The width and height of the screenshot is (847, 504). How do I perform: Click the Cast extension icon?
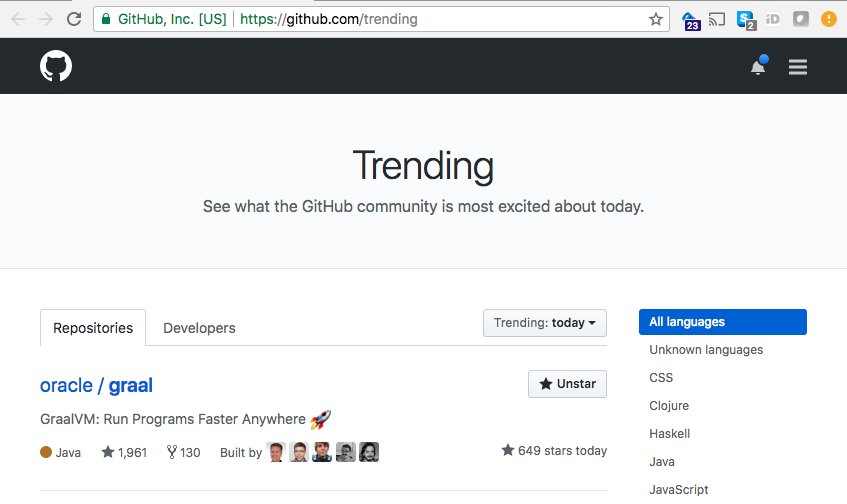pyautogui.click(x=717, y=19)
